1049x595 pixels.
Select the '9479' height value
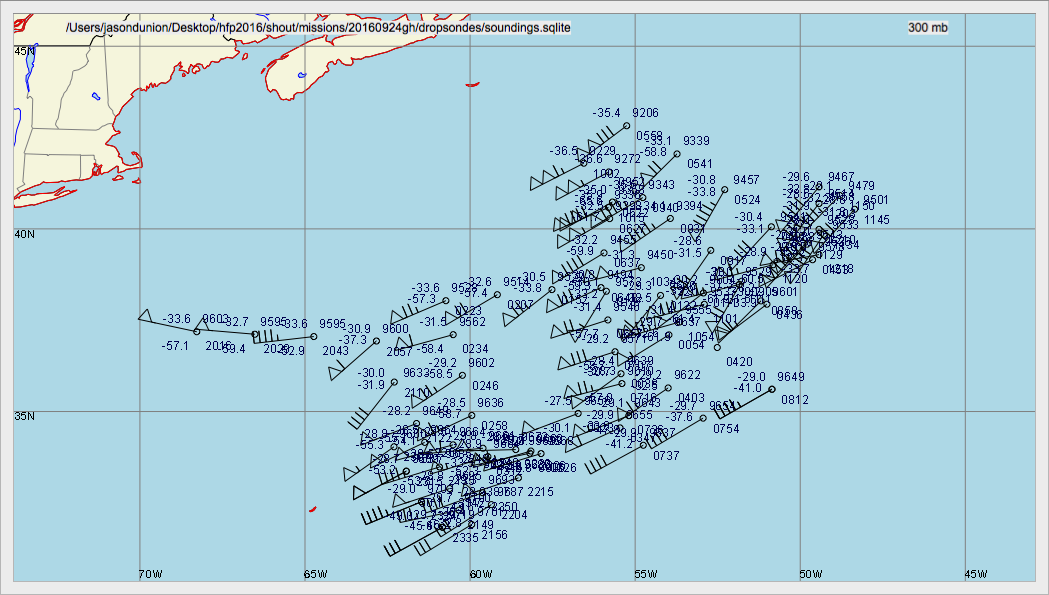click(x=862, y=186)
